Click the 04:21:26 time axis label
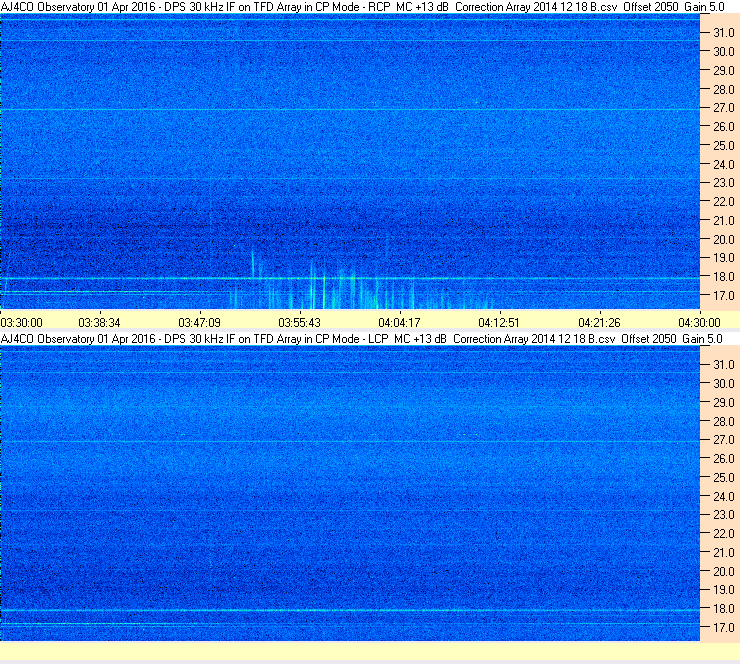 click(599, 323)
